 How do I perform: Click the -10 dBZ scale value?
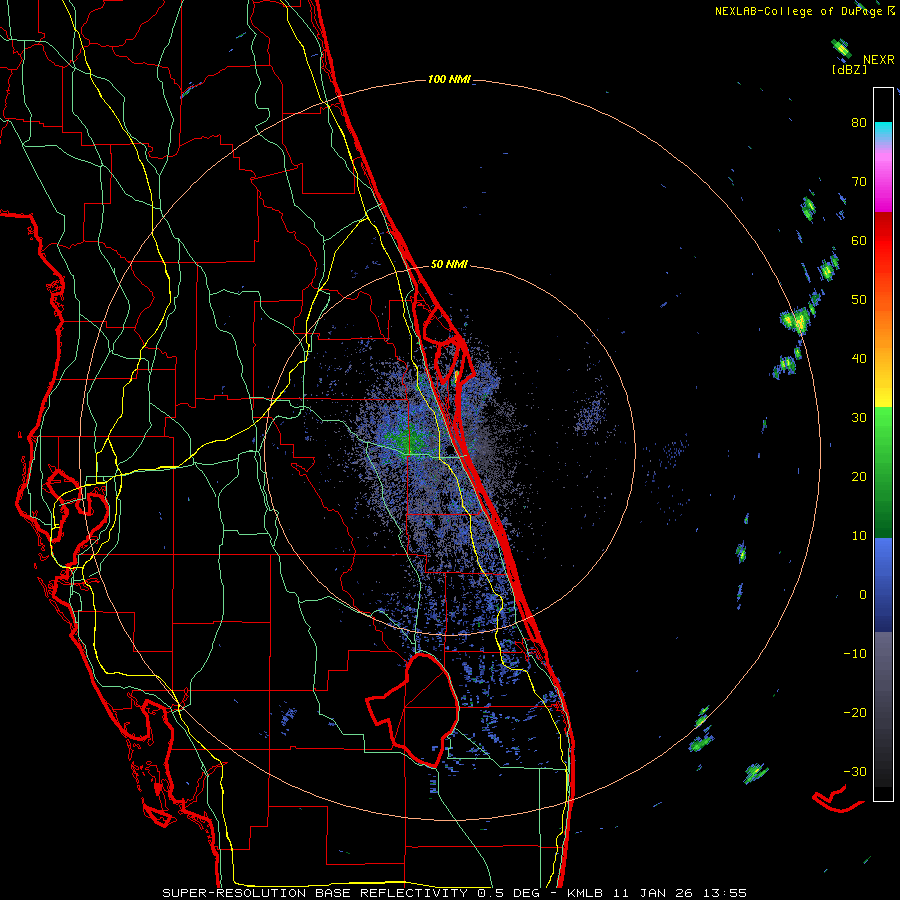click(855, 654)
